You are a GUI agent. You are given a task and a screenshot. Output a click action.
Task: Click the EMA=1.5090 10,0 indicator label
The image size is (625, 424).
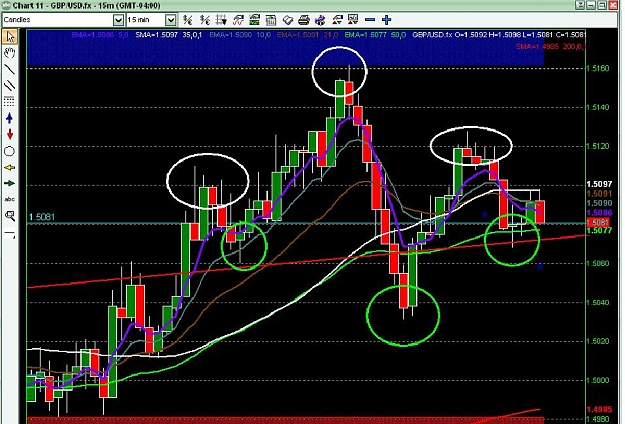pyautogui.click(x=240, y=35)
